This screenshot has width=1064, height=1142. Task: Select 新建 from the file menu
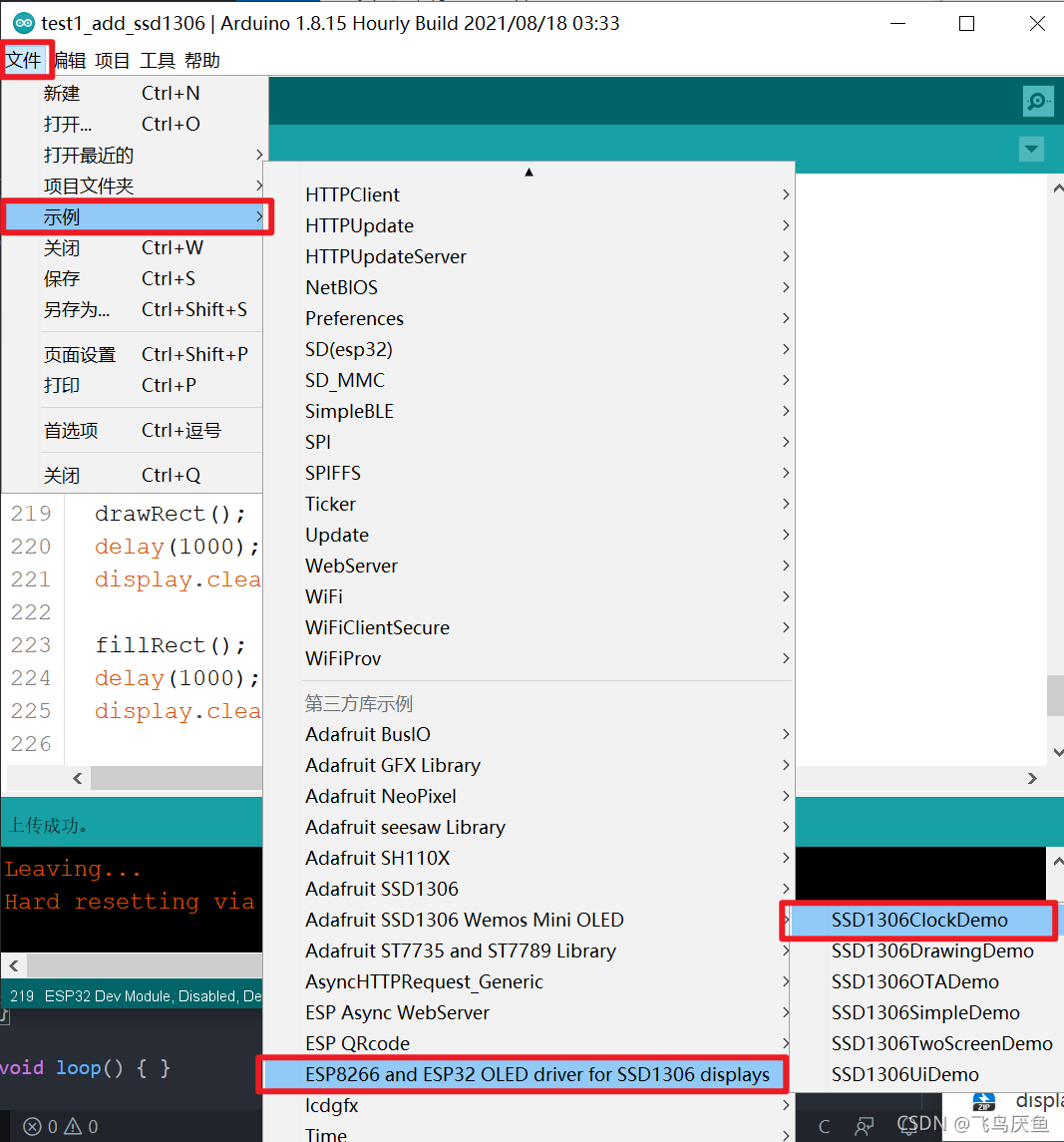134,93
